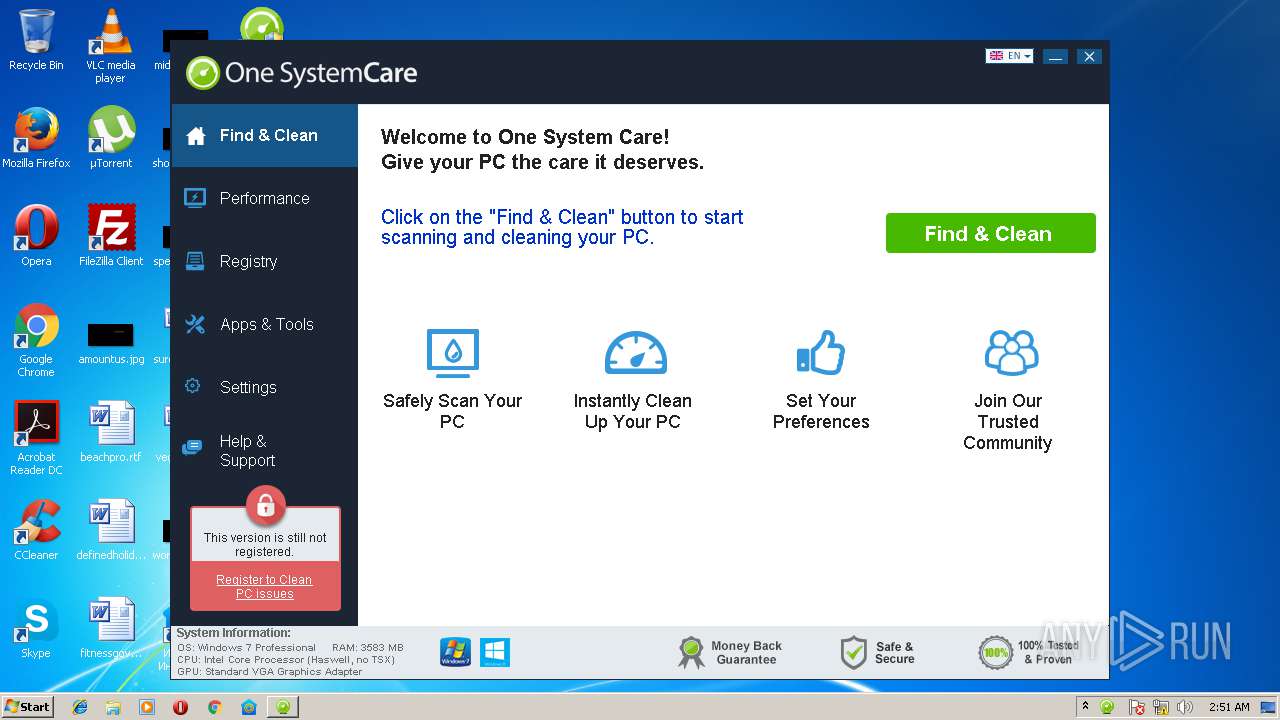1280x720 pixels.
Task: Show hidden tray icons arrow
Action: point(1085,706)
